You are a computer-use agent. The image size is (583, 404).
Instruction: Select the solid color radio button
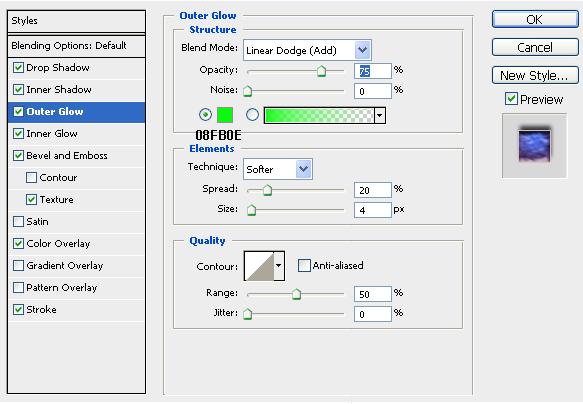205,114
